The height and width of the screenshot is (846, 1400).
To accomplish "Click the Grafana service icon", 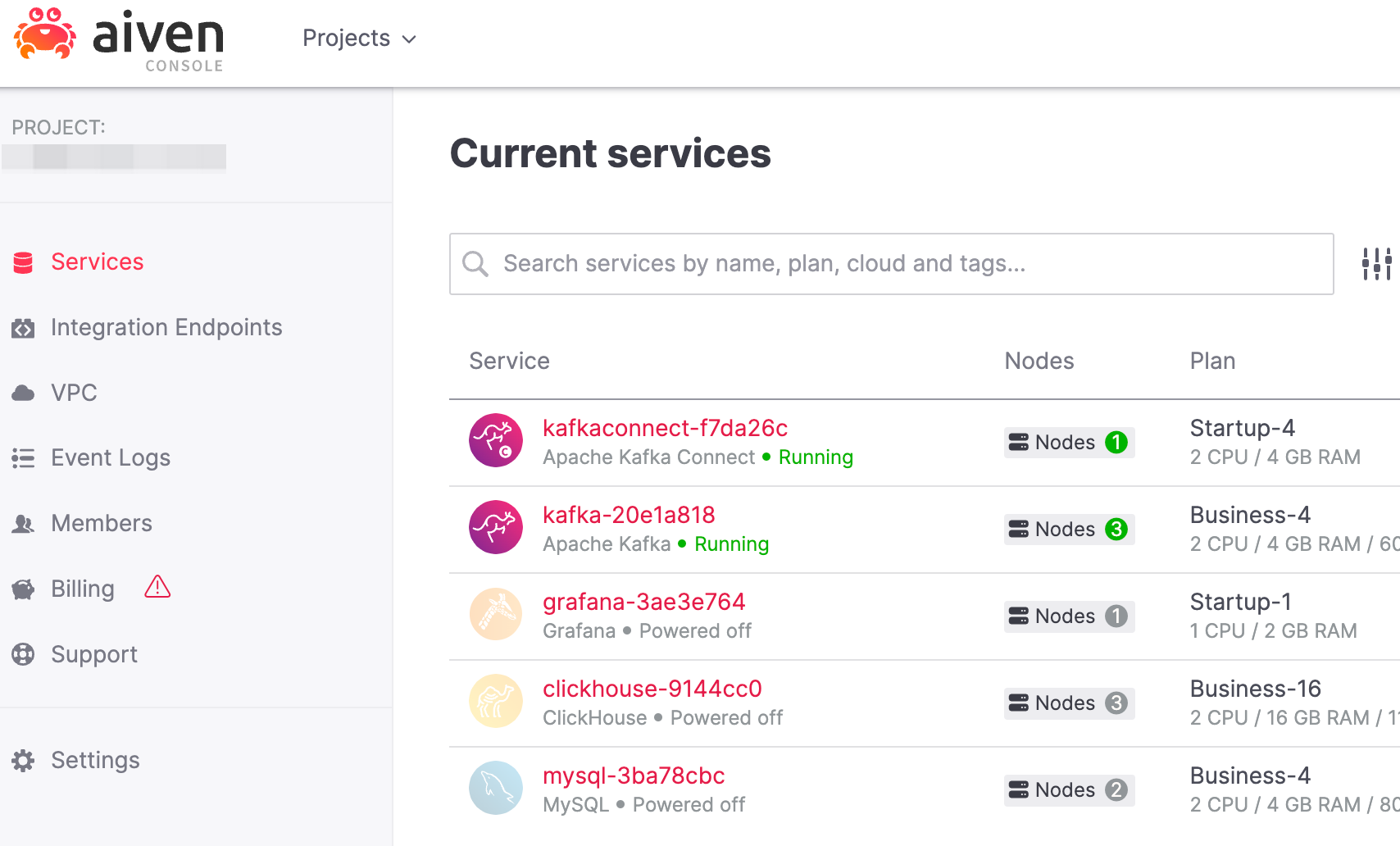I will click(x=496, y=615).
